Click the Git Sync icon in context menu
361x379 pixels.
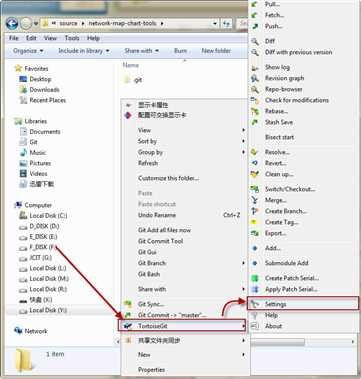pyautogui.click(x=128, y=304)
